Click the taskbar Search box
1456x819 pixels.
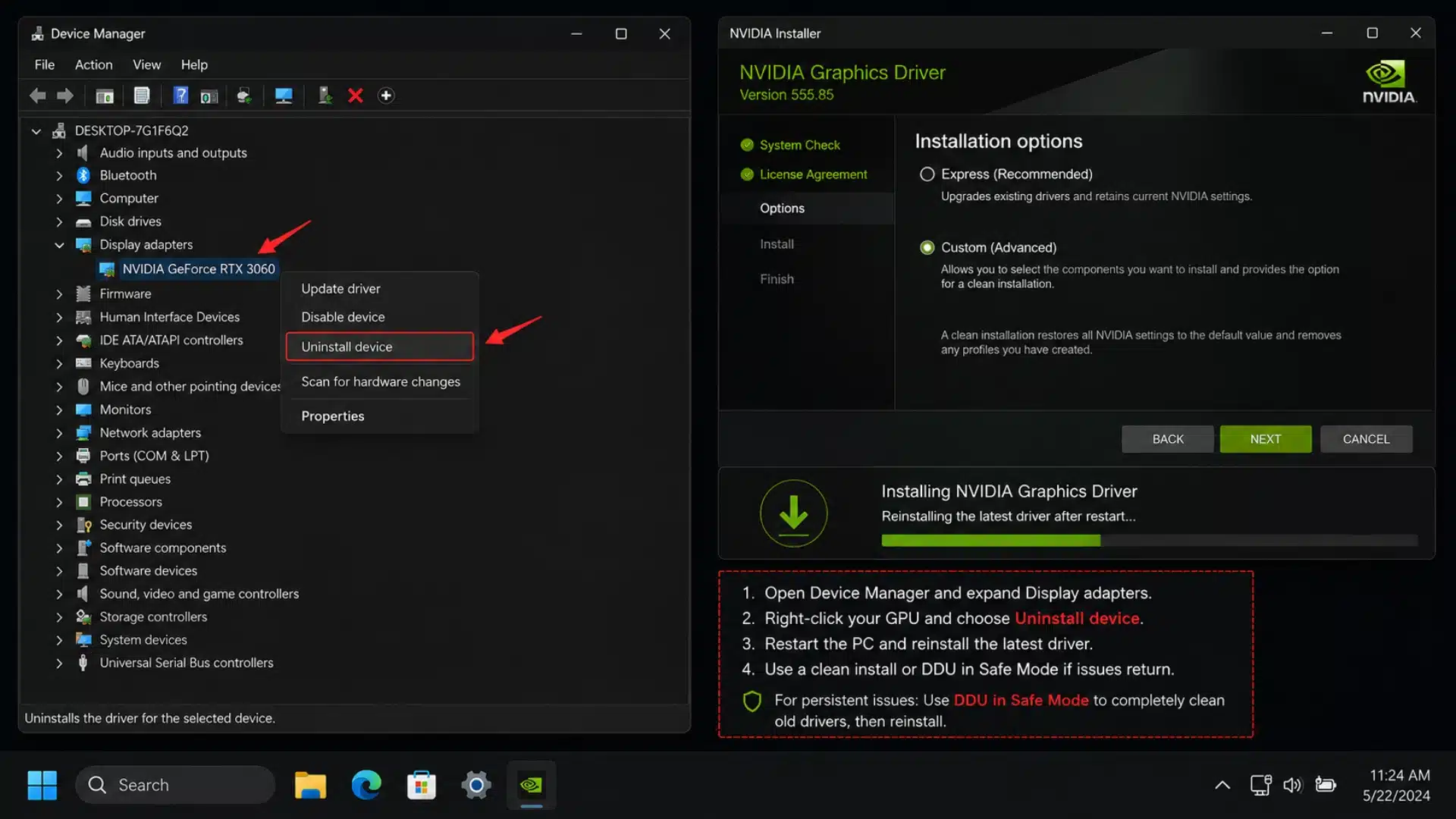pyautogui.click(x=174, y=785)
